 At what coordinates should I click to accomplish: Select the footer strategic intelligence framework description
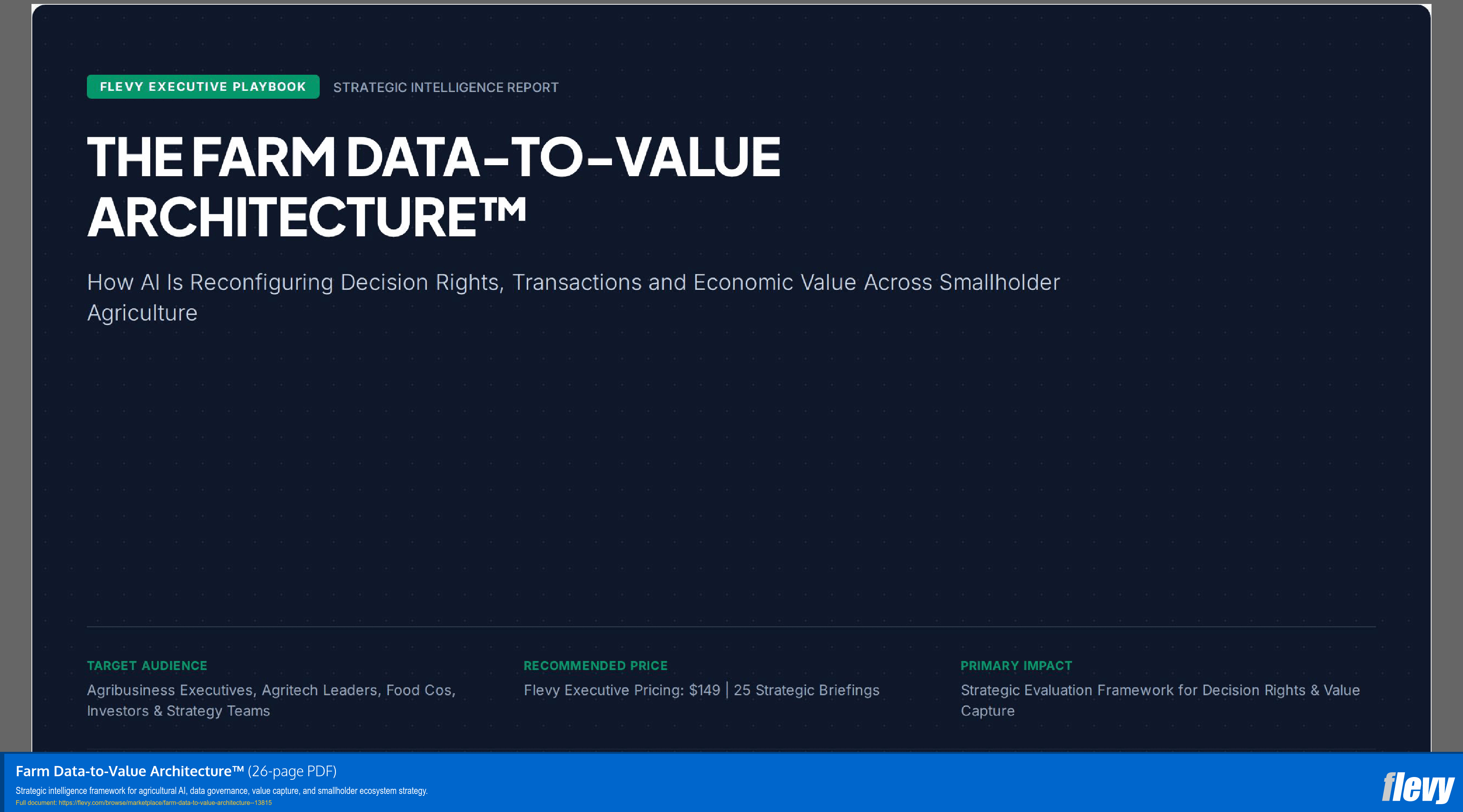221,790
